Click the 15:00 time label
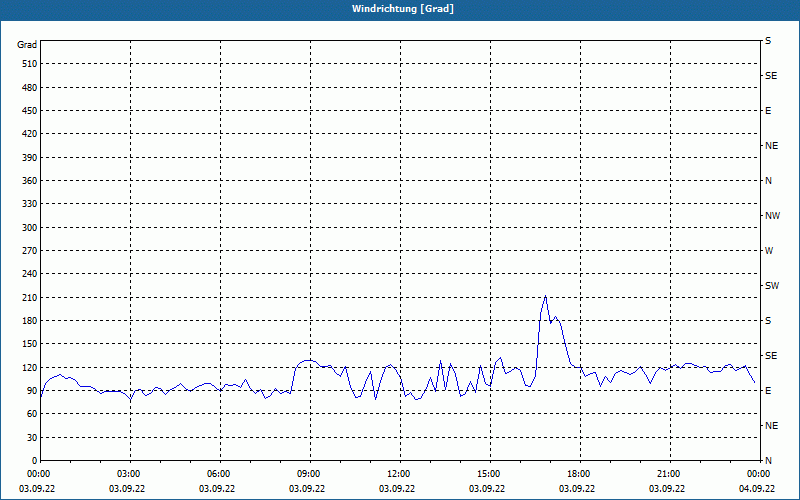Viewport: 800px width, 500px height. click(x=490, y=474)
